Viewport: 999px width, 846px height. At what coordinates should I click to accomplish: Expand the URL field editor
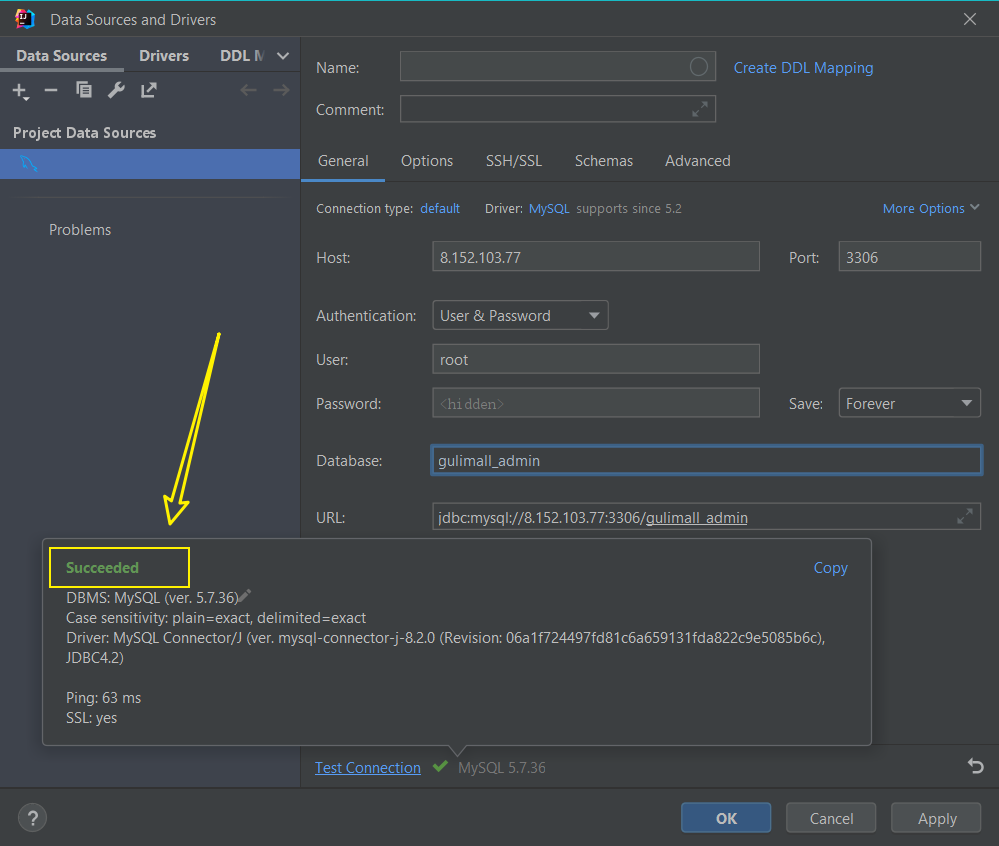pos(965,516)
